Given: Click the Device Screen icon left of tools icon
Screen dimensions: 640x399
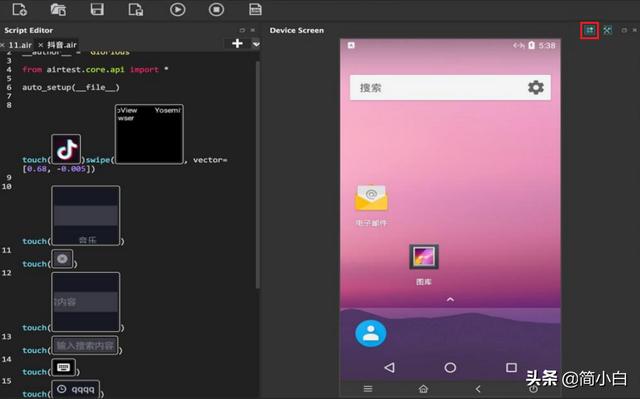Looking at the screenshot, I should coord(589,30).
